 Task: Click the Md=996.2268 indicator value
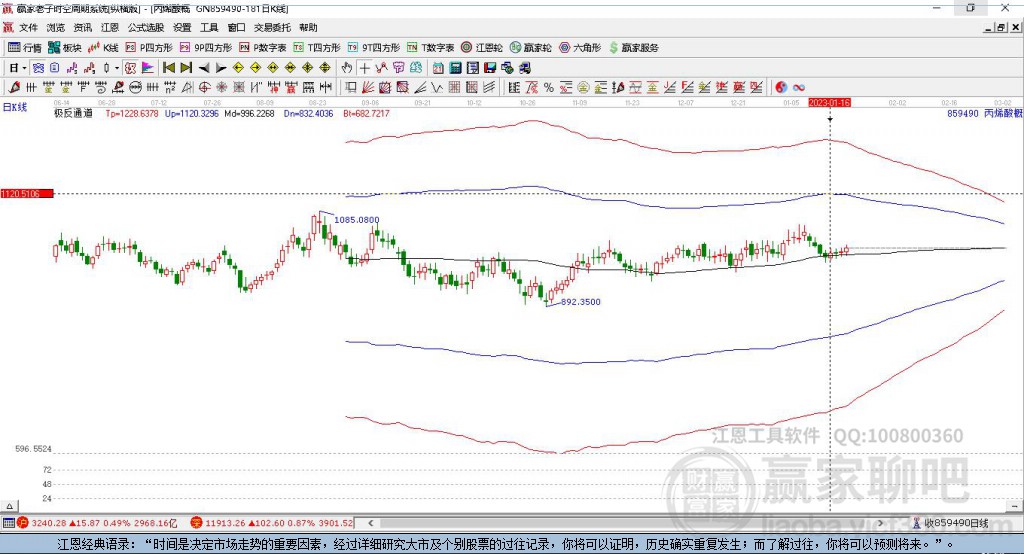(x=249, y=113)
